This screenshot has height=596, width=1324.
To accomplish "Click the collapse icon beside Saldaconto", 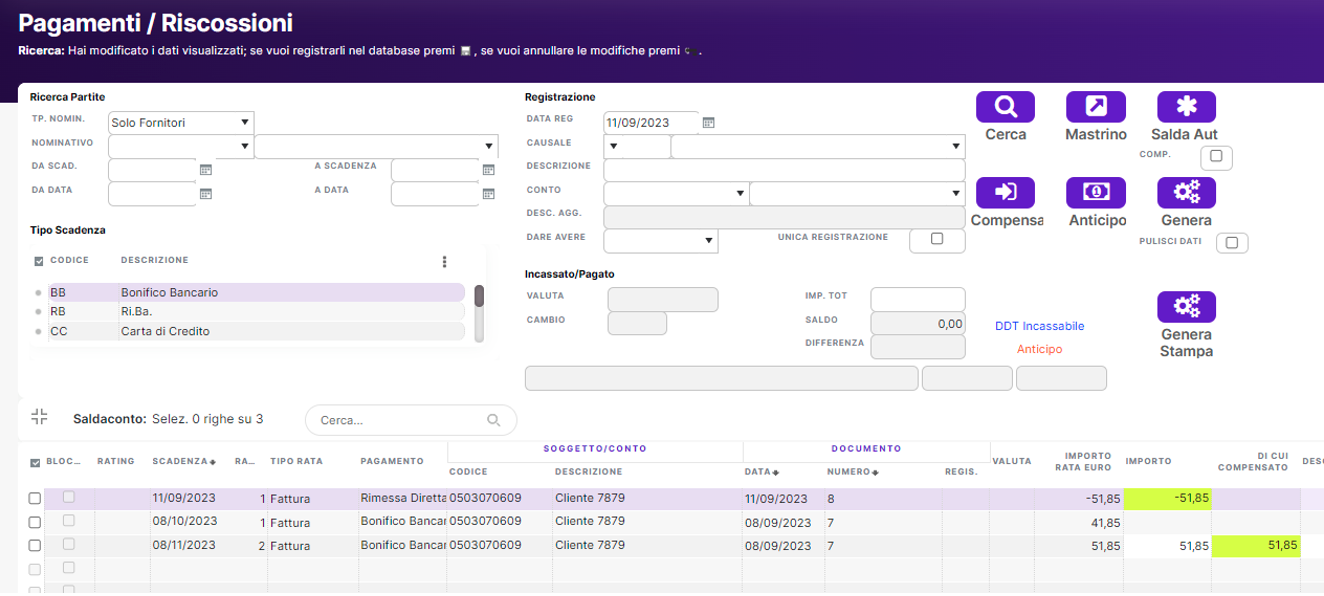I will click(x=39, y=417).
